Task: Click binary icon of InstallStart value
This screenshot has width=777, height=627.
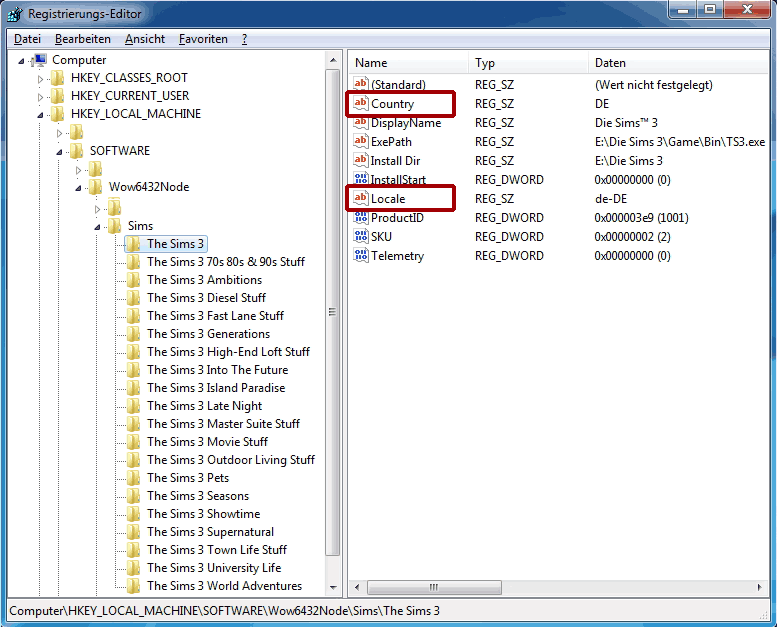Action: click(361, 179)
